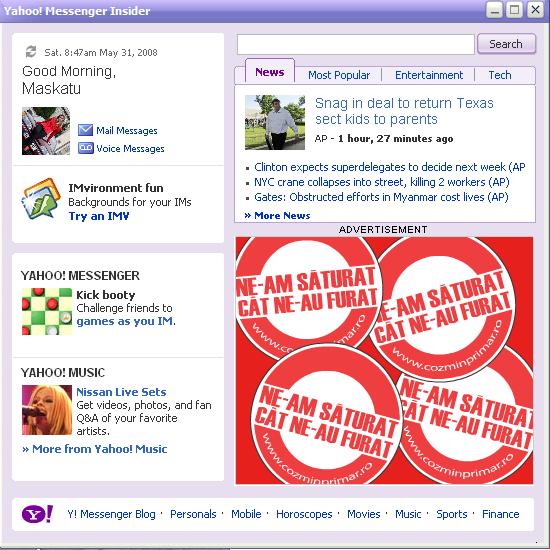The height and width of the screenshot is (550, 550).
Task: Open the Mail Messages envelope icon
Action: 85,130
